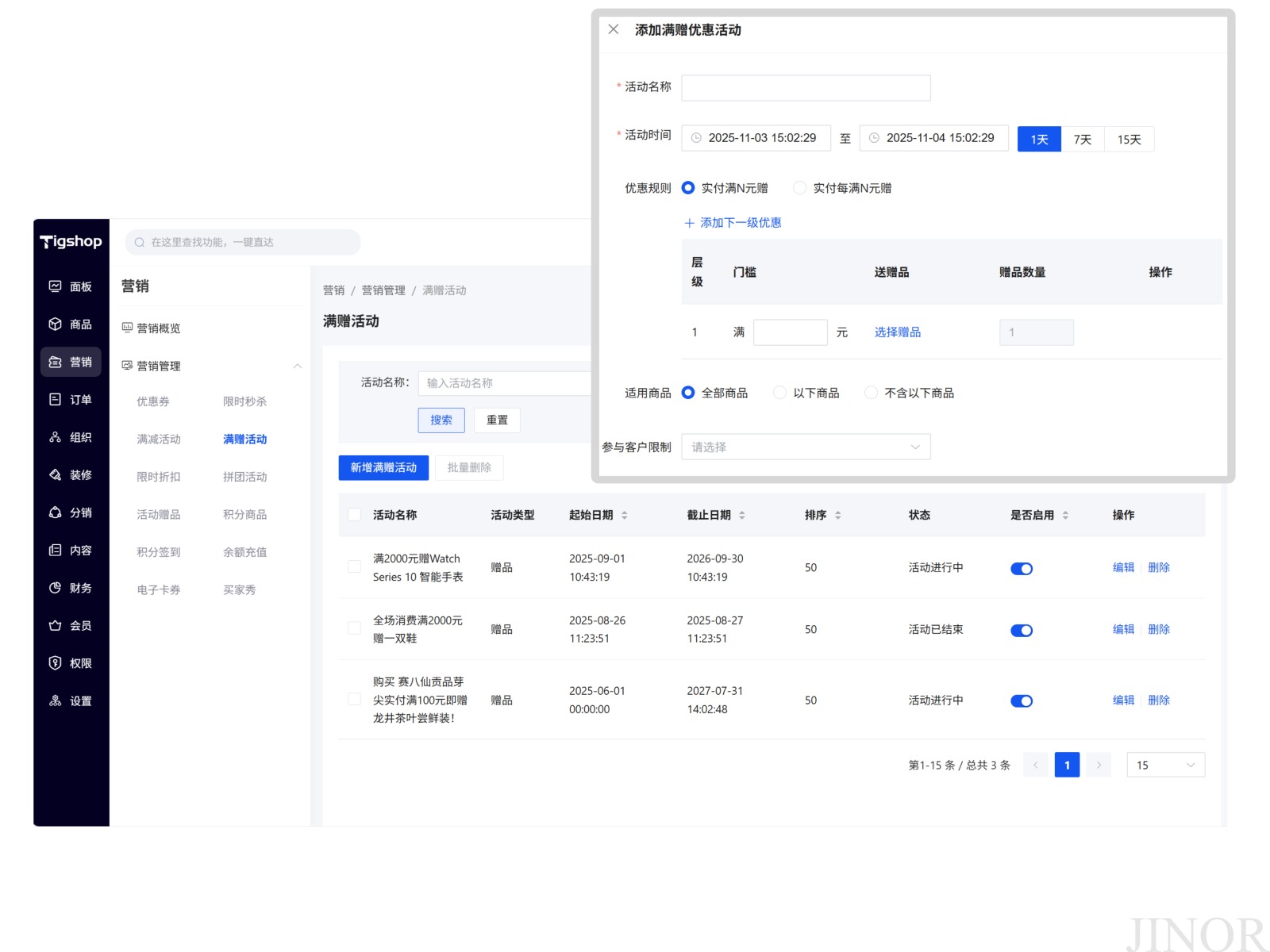Select 全部商品 radio option

(x=688, y=393)
